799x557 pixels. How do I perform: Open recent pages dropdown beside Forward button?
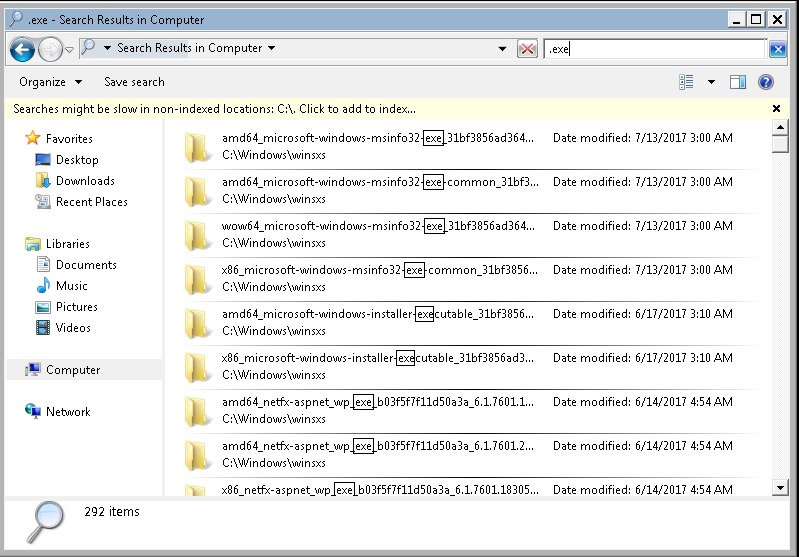69,50
